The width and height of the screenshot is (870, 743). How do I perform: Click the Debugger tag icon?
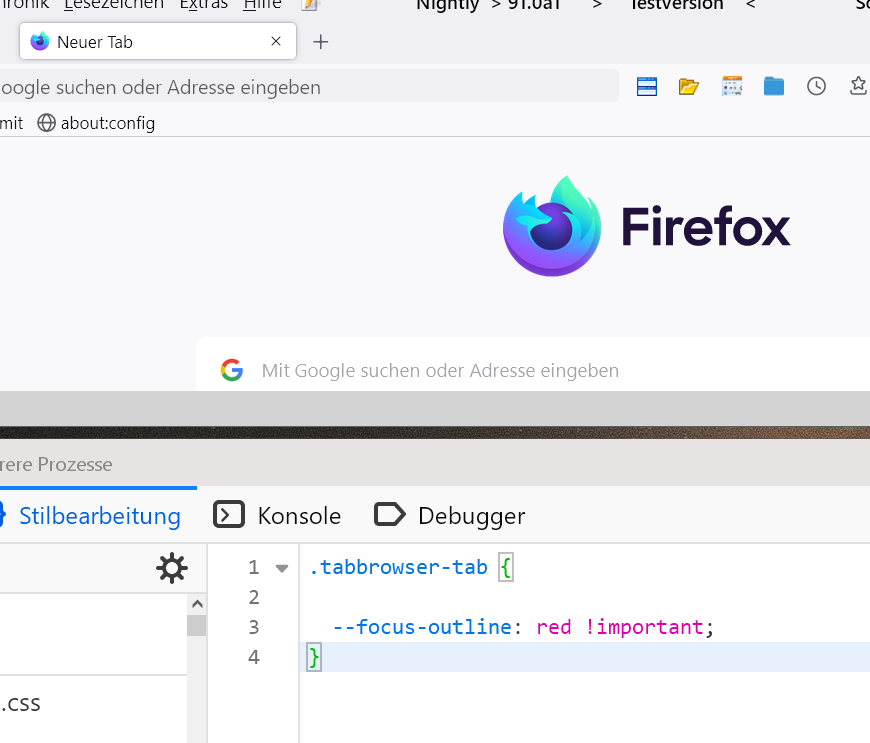[x=390, y=515]
